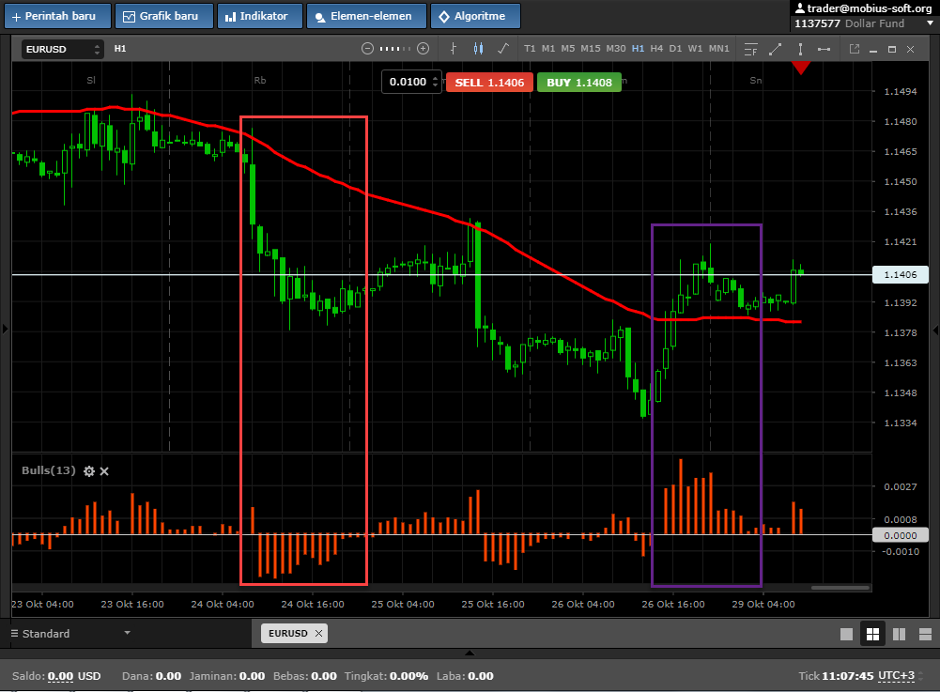Minimize the EURUSD chart panel
Viewport: 940px width, 692px height.
click(x=873, y=50)
